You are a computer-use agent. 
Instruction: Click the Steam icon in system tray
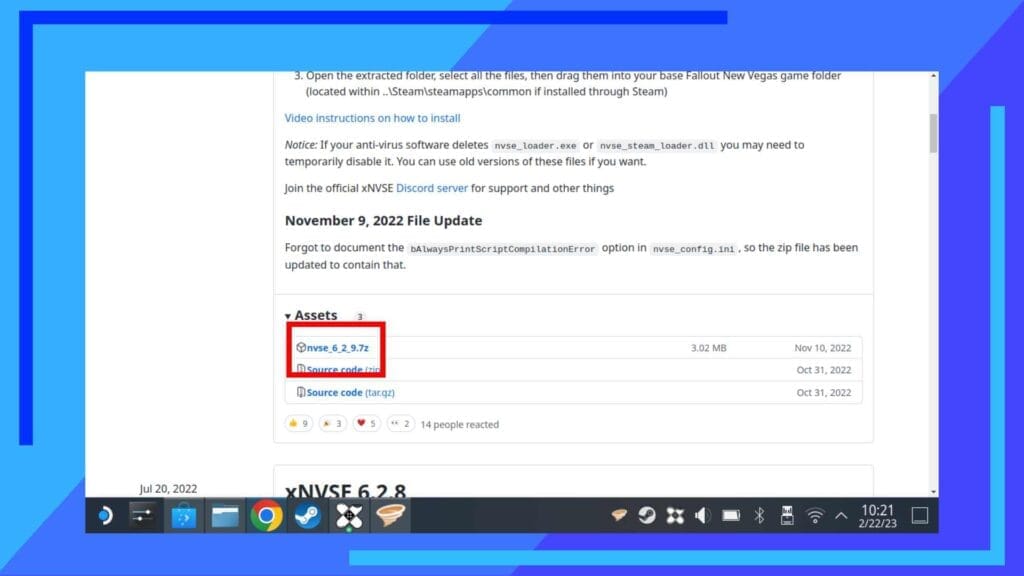(x=647, y=516)
